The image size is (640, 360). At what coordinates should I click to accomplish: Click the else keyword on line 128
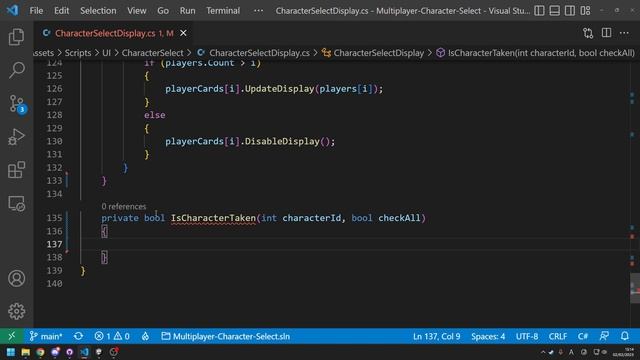click(154, 115)
